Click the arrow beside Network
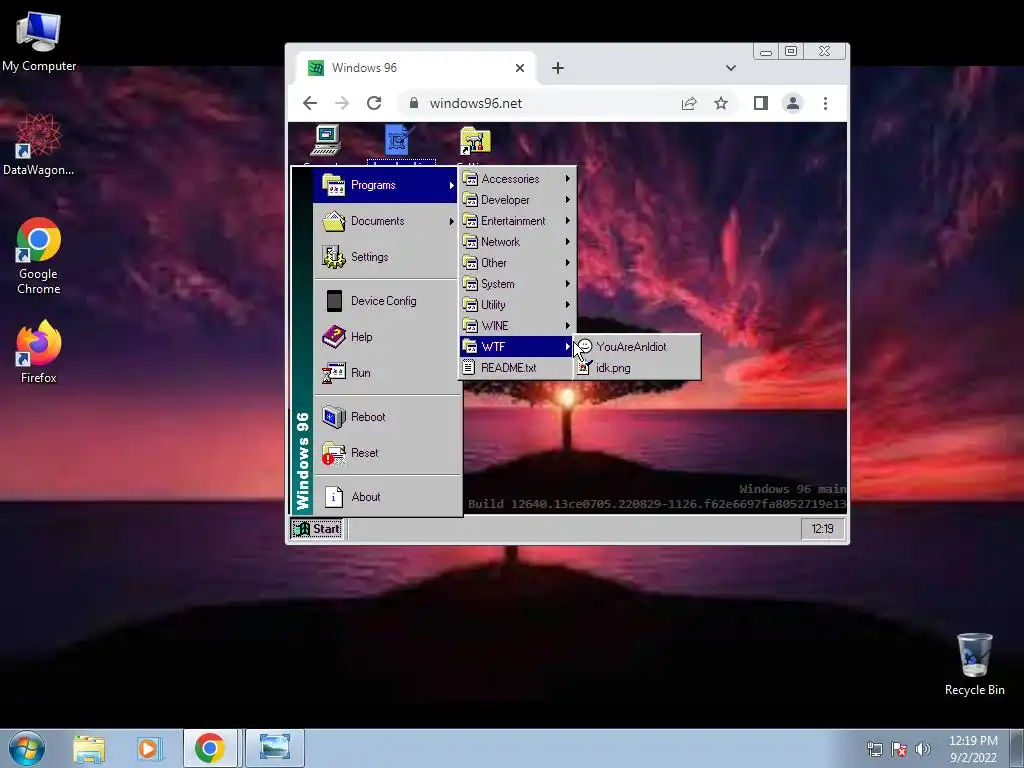Image resolution: width=1024 pixels, height=768 pixels. pos(568,242)
